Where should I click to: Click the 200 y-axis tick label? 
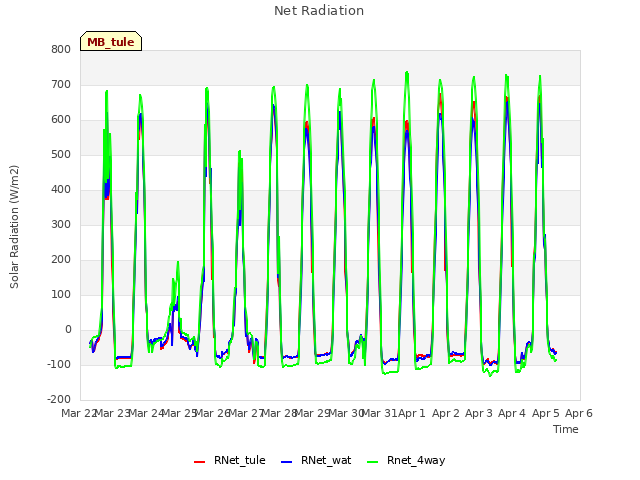tap(61, 260)
